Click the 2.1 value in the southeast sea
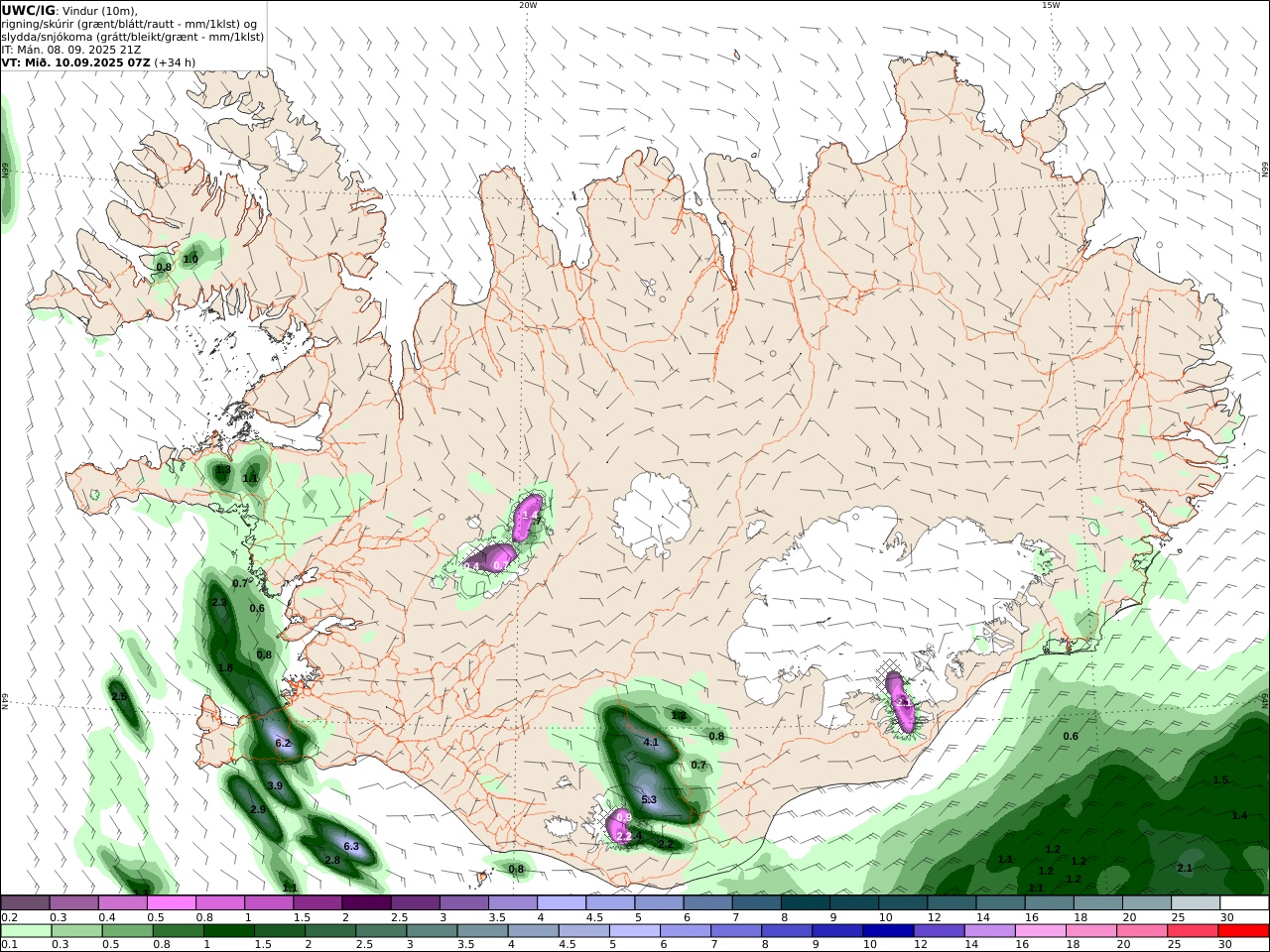The height and width of the screenshot is (952, 1270). pos(1185,868)
